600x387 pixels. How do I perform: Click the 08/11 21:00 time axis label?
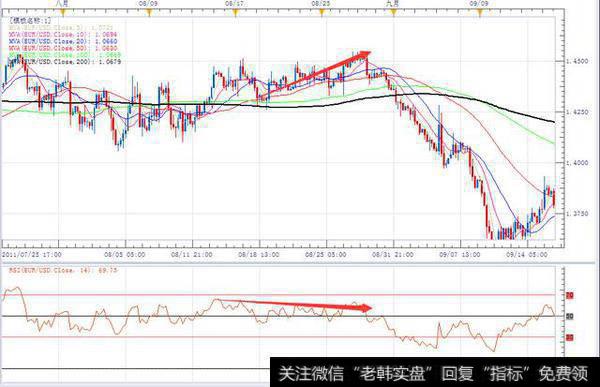tap(191, 254)
